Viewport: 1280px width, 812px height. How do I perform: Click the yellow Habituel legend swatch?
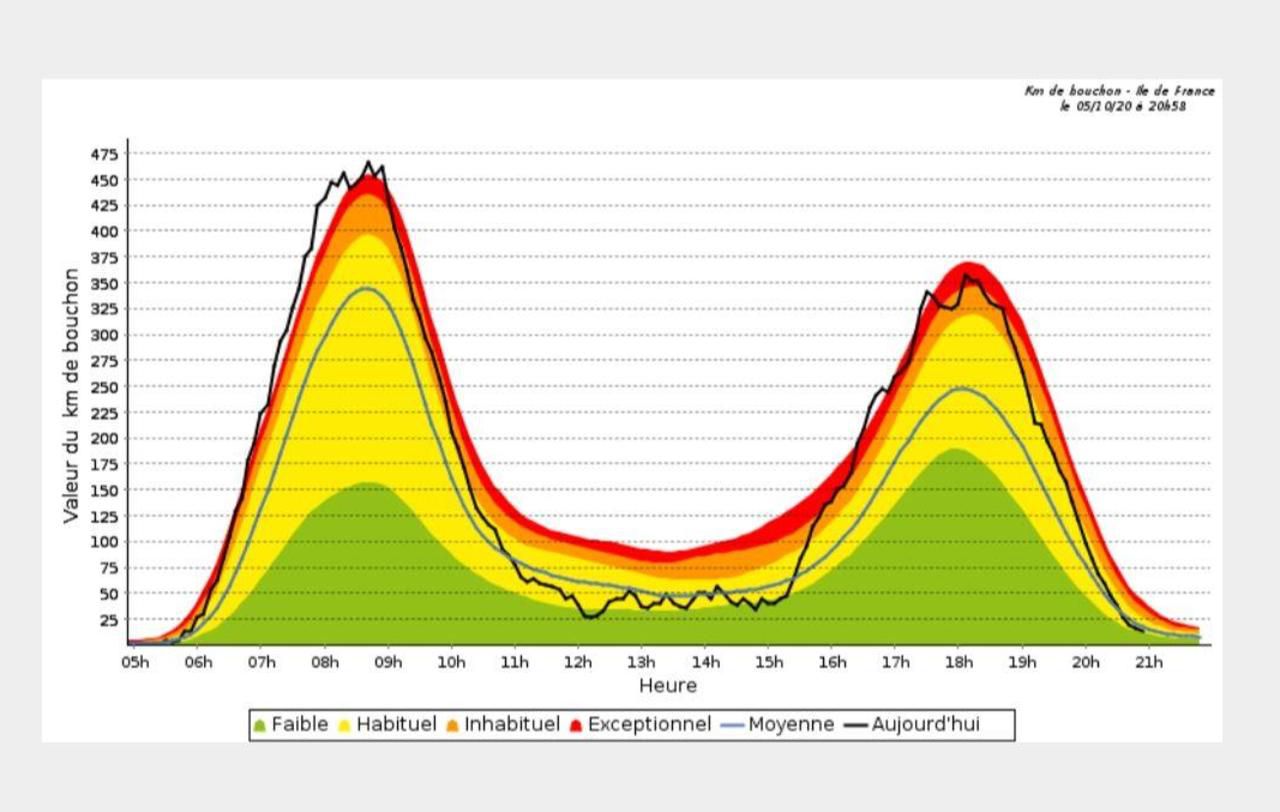coord(345,725)
